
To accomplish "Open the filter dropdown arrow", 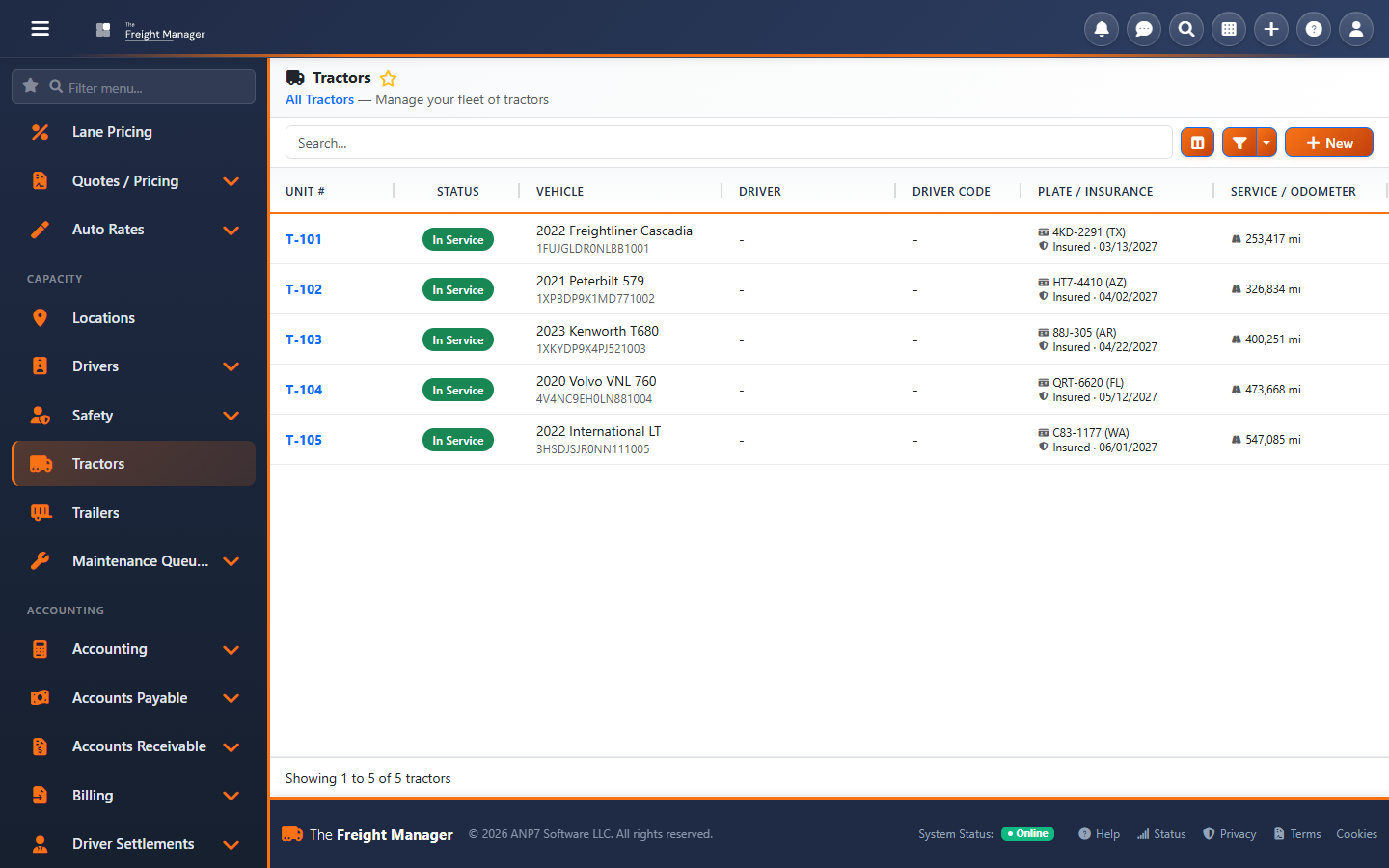I will coord(1266,143).
